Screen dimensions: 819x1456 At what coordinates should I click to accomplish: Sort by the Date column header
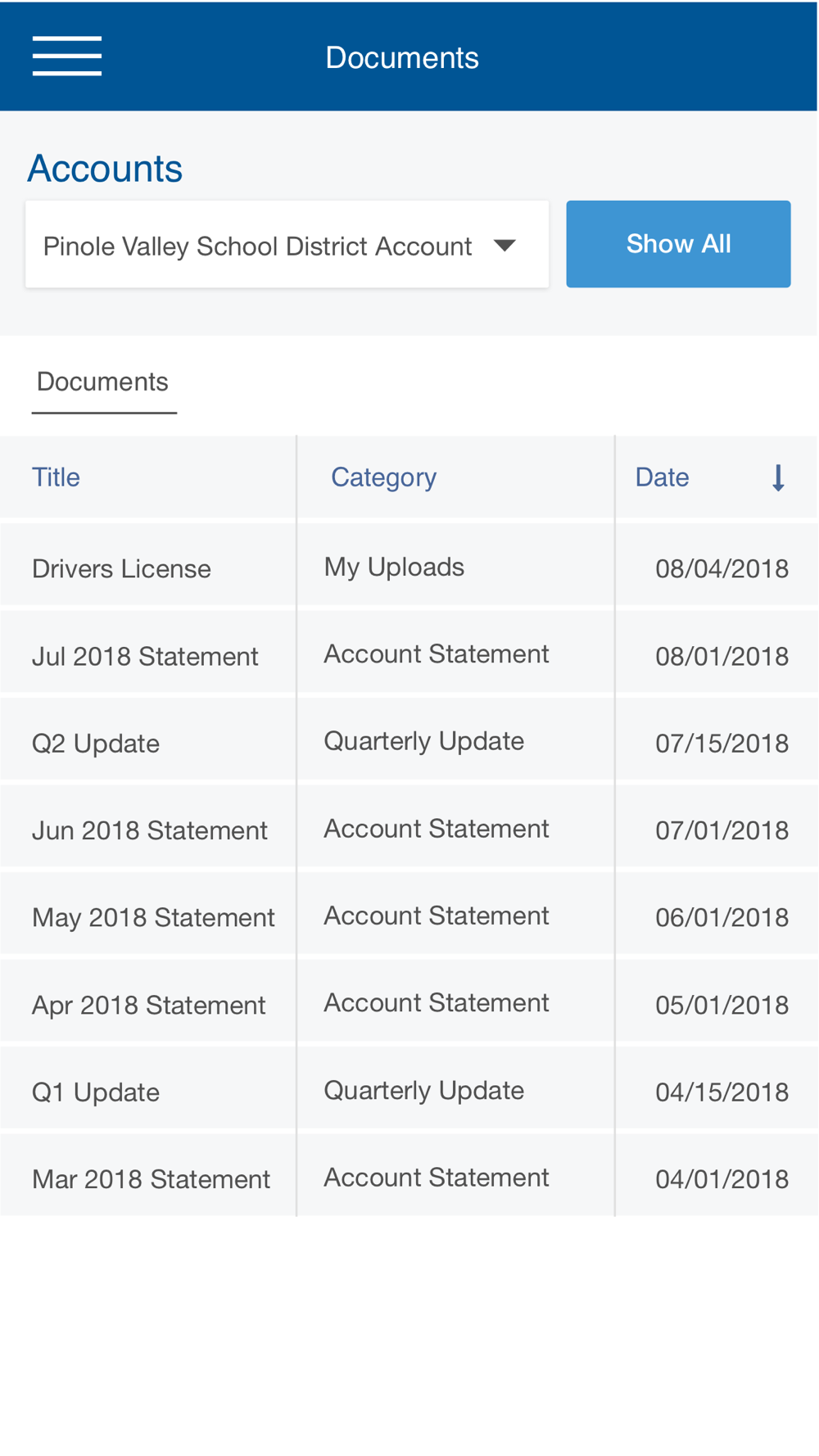[x=662, y=477]
